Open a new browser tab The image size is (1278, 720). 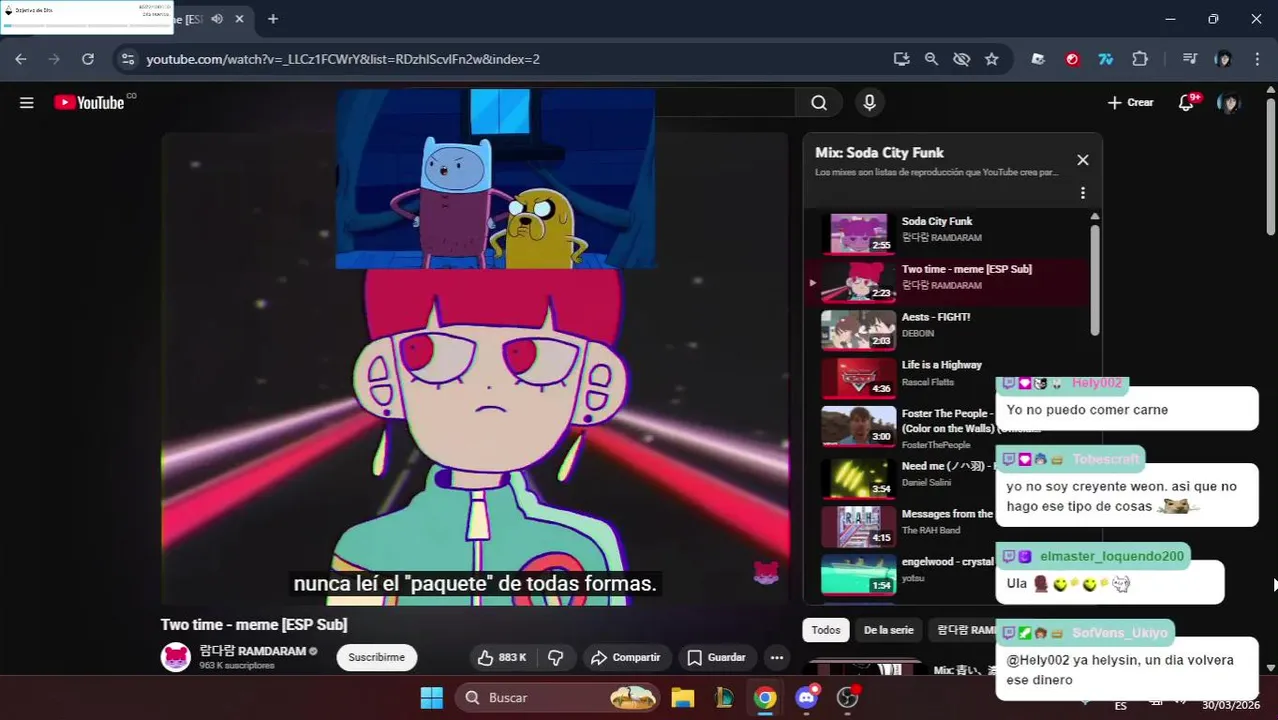click(272, 19)
